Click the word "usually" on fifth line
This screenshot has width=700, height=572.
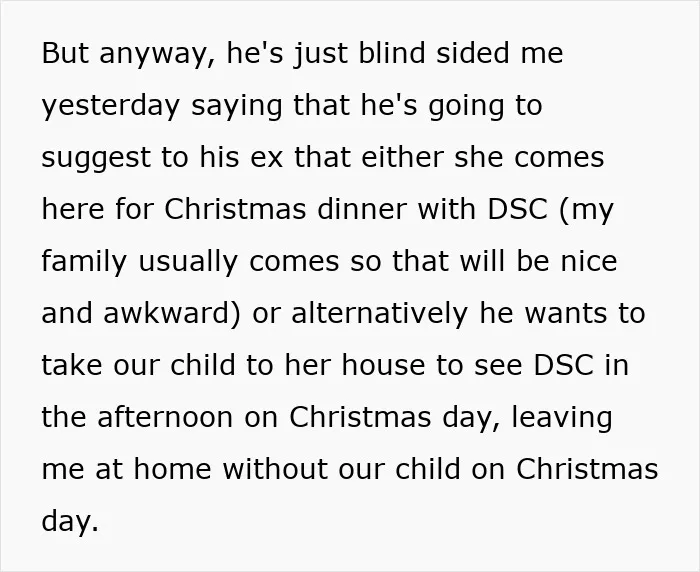click(188, 263)
